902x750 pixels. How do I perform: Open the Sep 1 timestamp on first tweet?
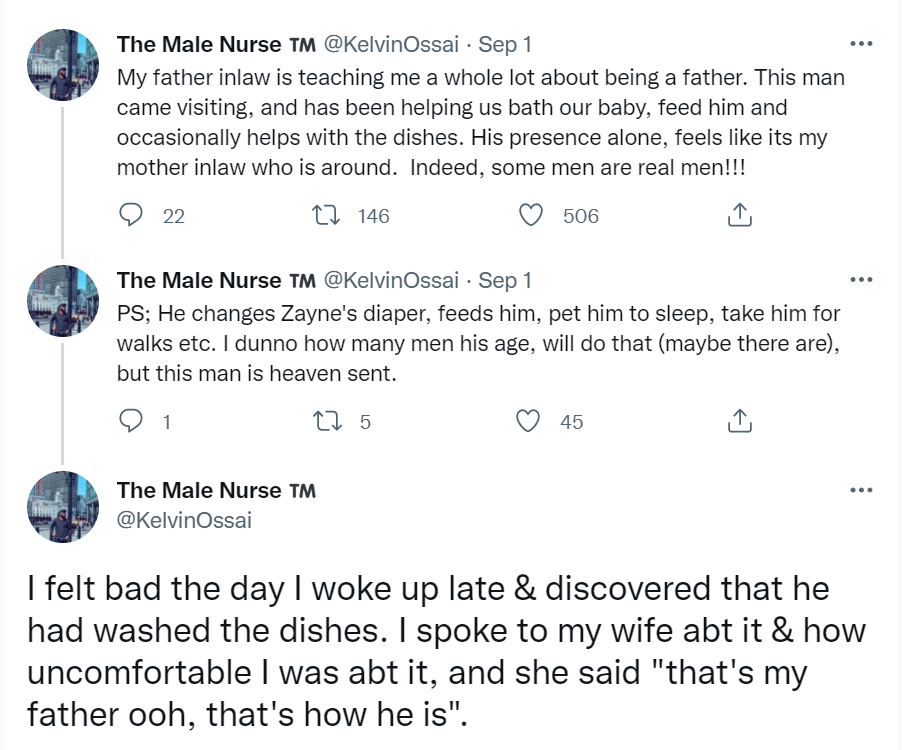click(505, 44)
